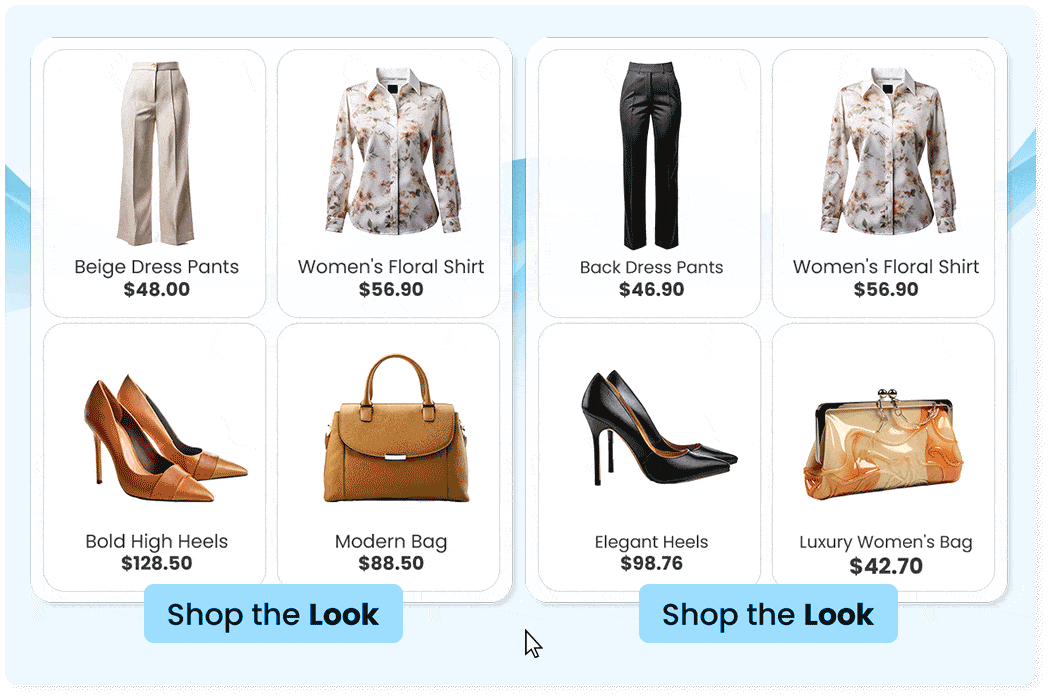
Task: Click the $42.70 price label
Action: pyautogui.click(x=886, y=566)
